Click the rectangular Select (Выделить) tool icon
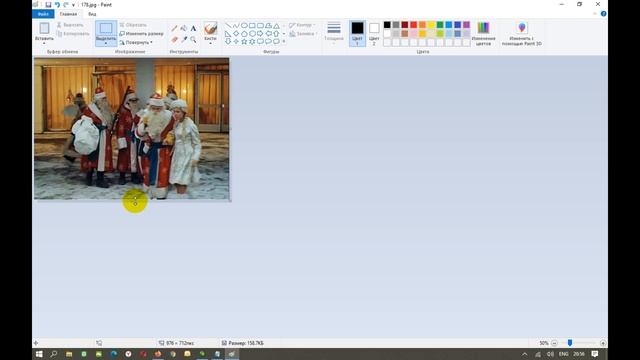The width and height of the screenshot is (640, 360). 106,28
